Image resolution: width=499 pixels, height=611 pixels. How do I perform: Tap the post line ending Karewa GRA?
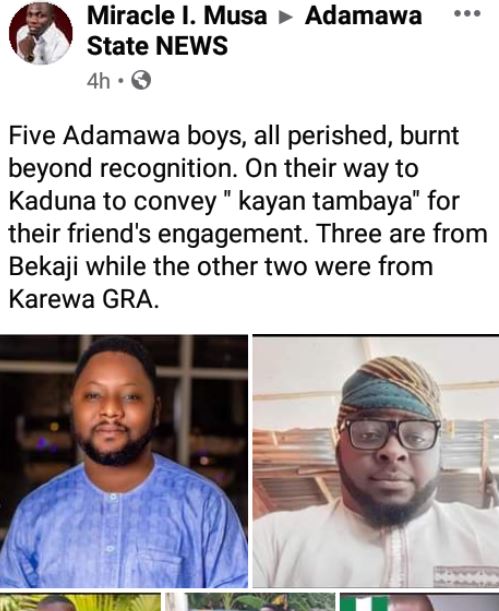(x=84, y=299)
